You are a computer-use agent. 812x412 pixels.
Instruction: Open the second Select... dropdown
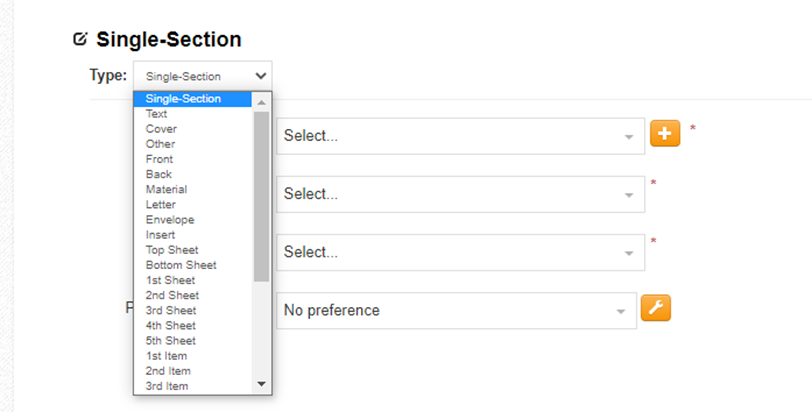tap(460, 194)
